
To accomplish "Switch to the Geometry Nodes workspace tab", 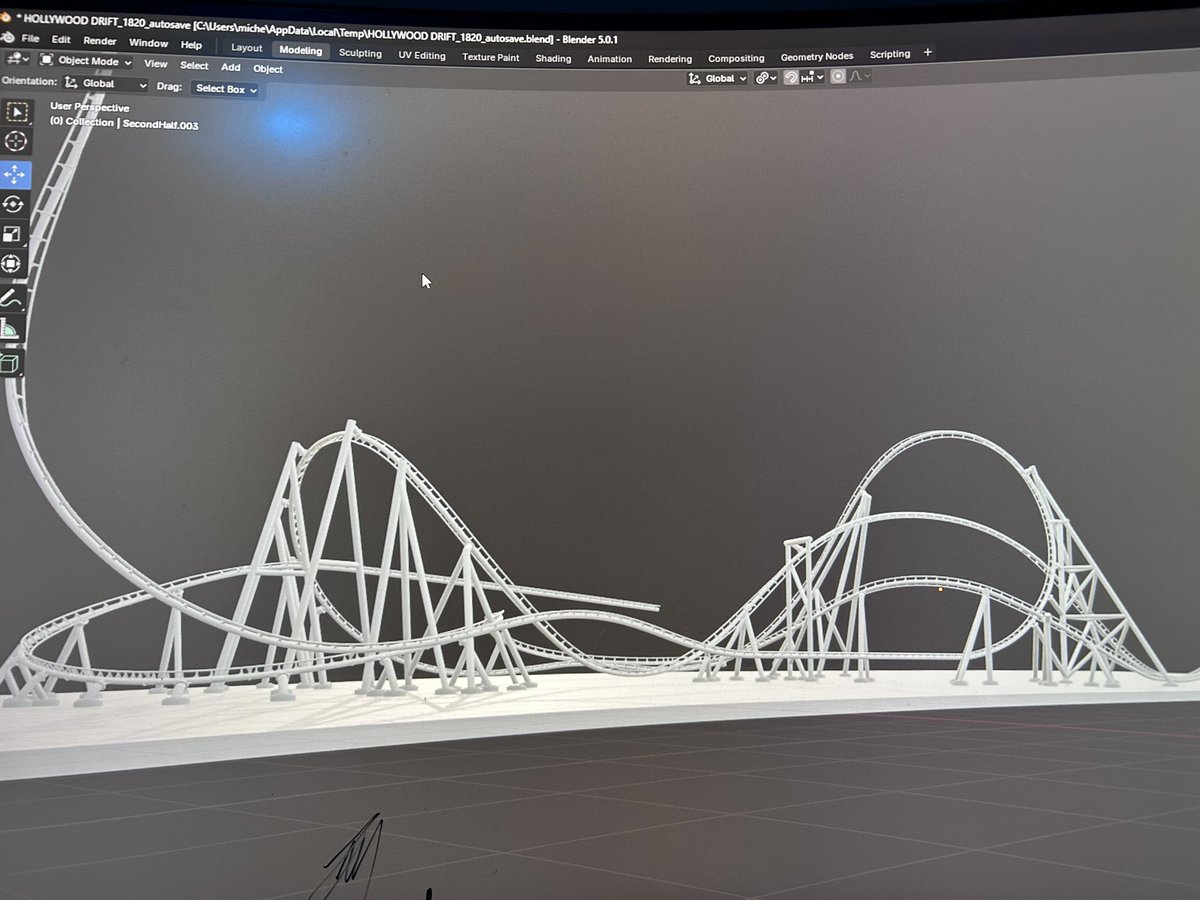I will [x=817, y=56].
